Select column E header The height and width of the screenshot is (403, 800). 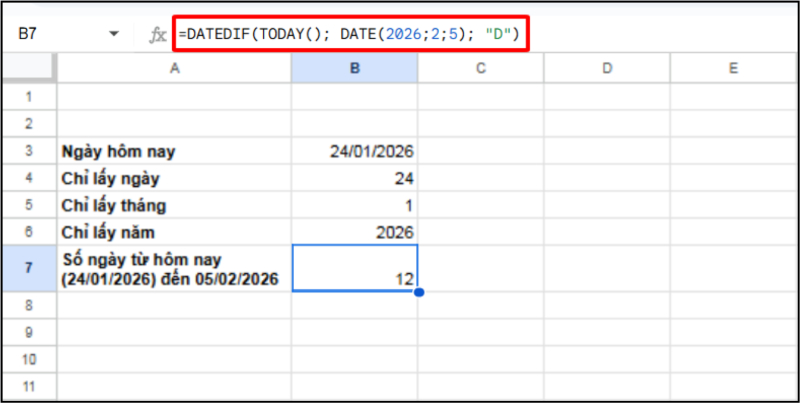click(733, 68)
